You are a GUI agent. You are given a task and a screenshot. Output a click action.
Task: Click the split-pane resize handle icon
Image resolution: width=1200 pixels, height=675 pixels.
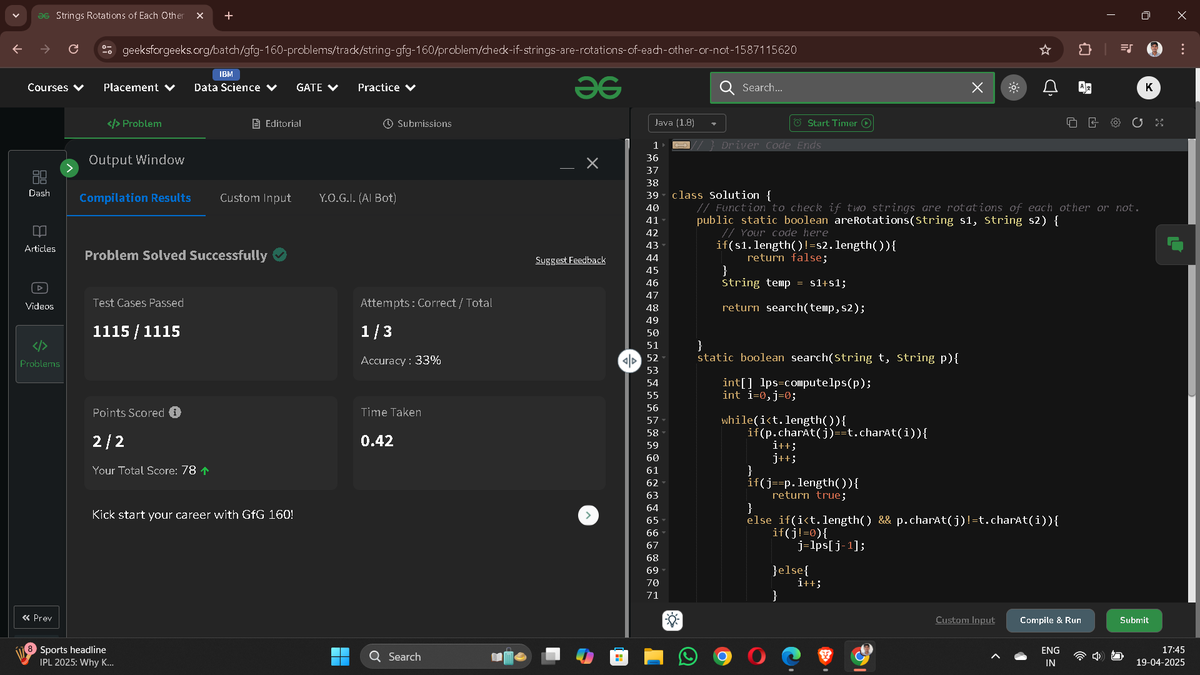[x=628, y=360]
